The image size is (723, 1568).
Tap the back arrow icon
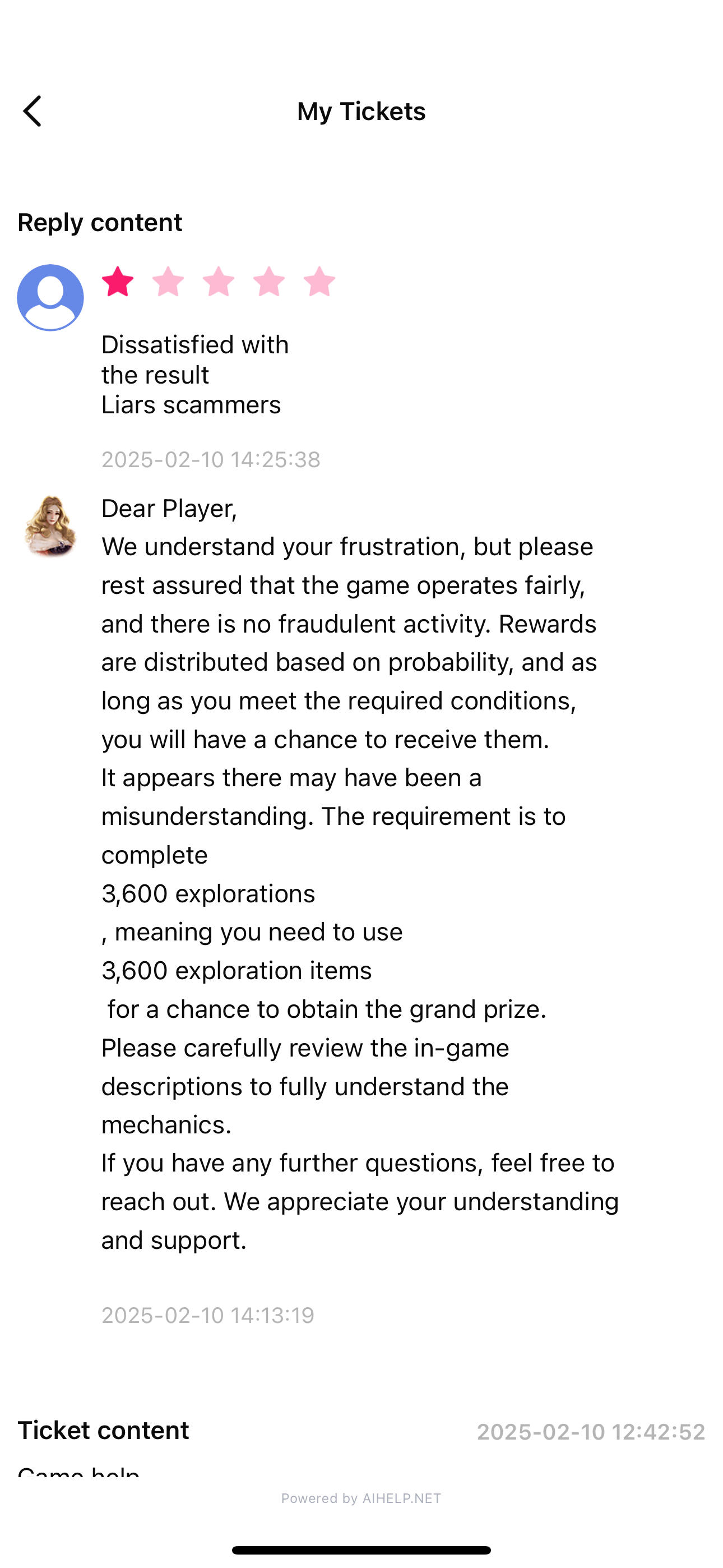click(x=33, y=111)
